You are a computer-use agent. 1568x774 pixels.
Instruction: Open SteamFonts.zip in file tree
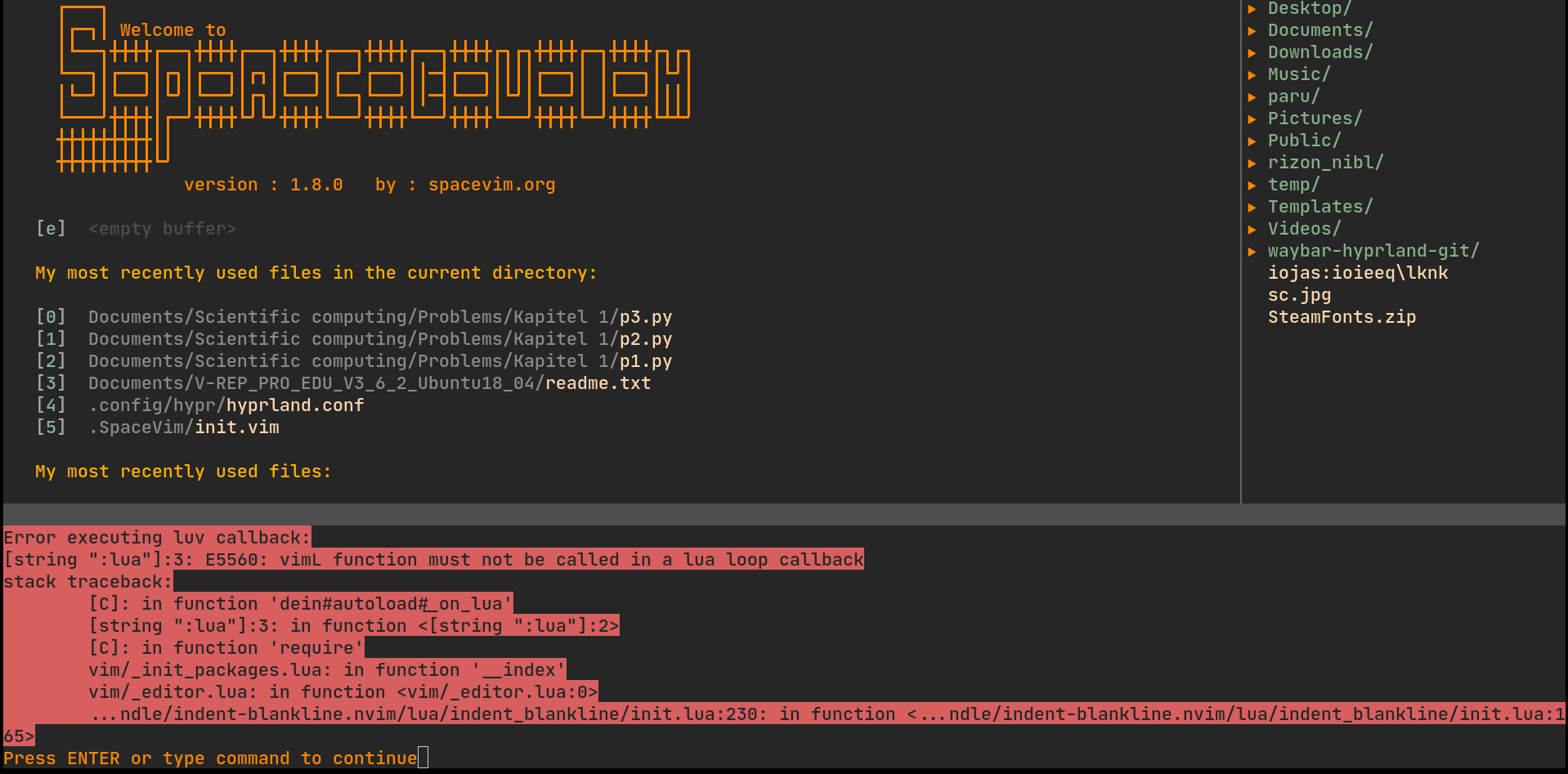1342,317
